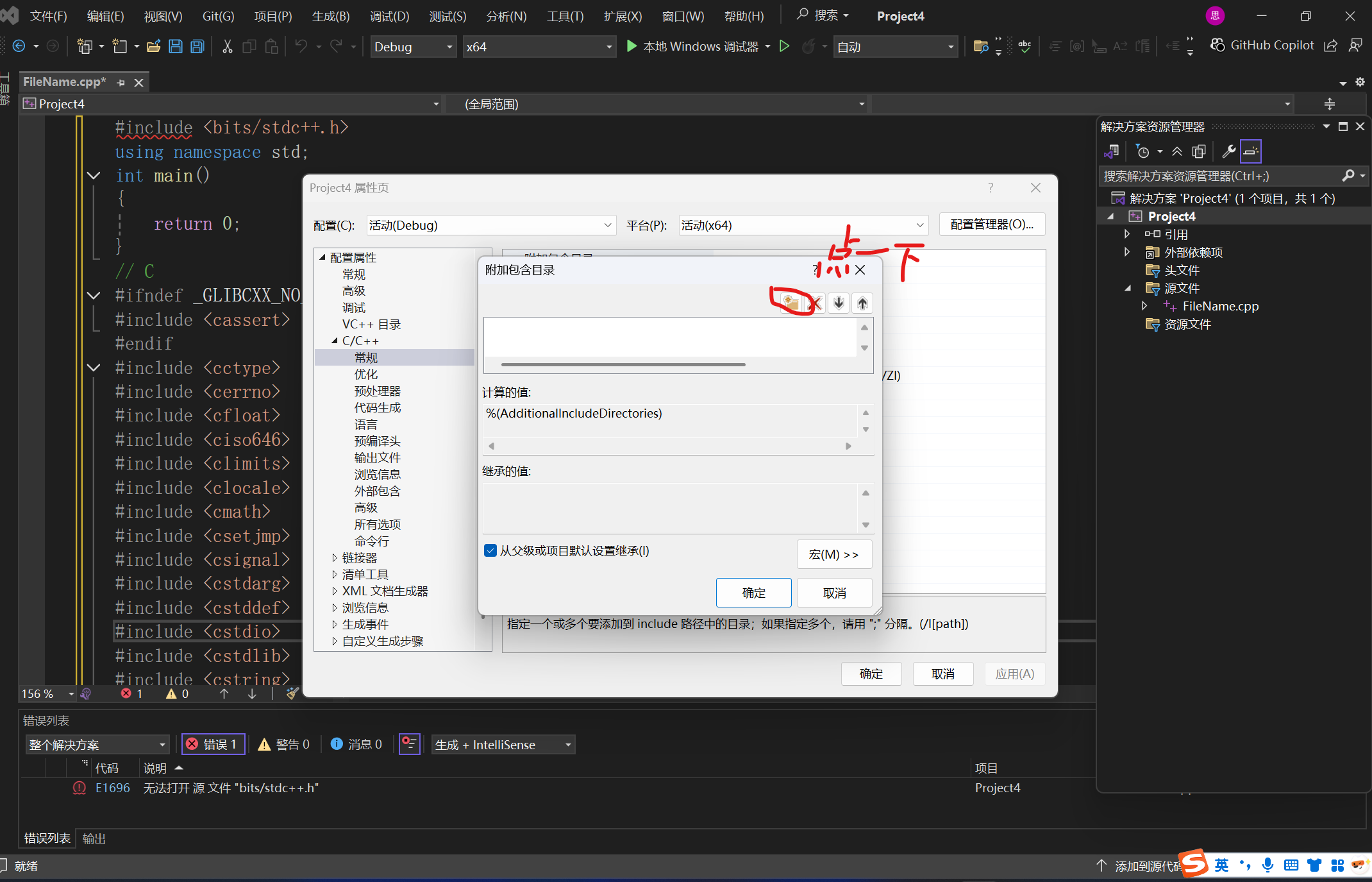Image resolution: width=1372 pixels, height=882 pixels.
Task: Click the new folder line icon
Action: tap(791, 303)
